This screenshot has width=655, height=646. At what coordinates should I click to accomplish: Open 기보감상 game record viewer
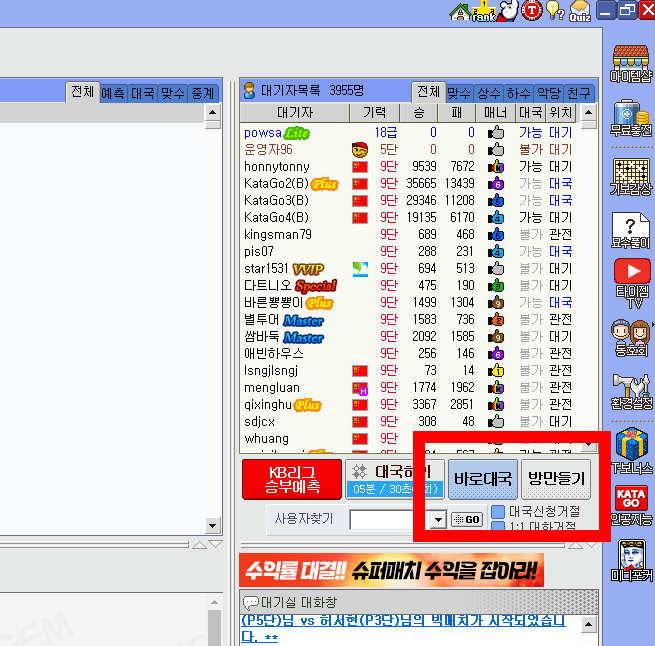631,176
